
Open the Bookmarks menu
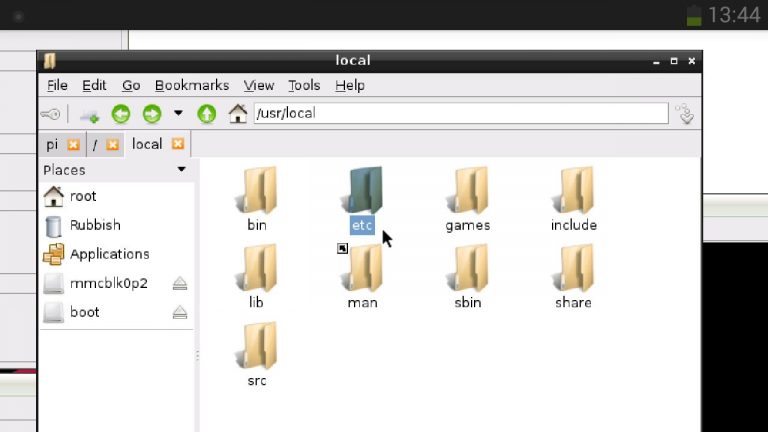pos(192,85)
